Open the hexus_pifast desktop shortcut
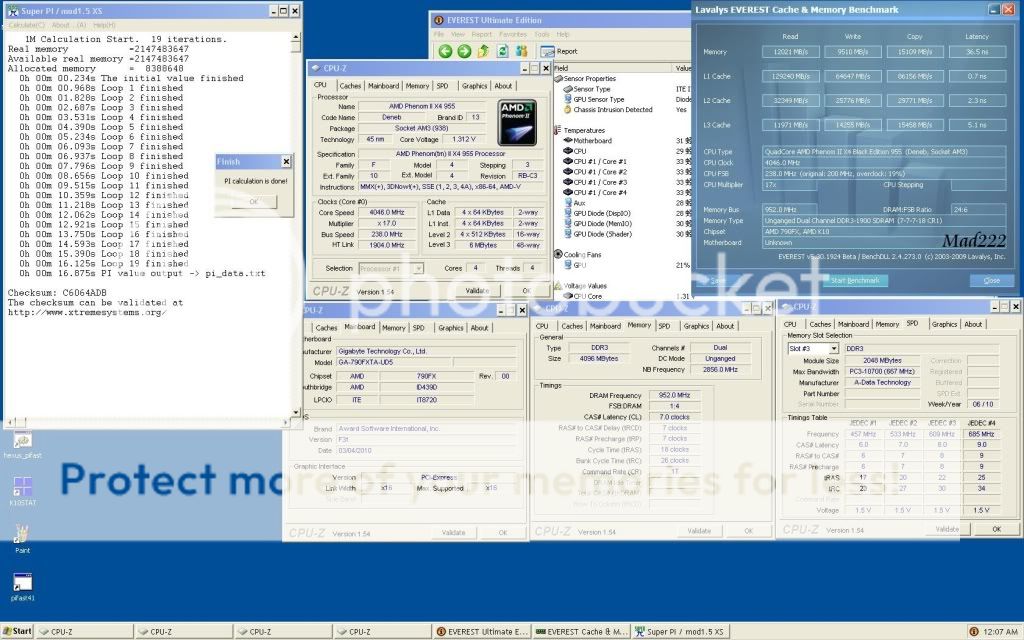Image resolution: width=1024 pixels, height=640 pixels. 23,445
